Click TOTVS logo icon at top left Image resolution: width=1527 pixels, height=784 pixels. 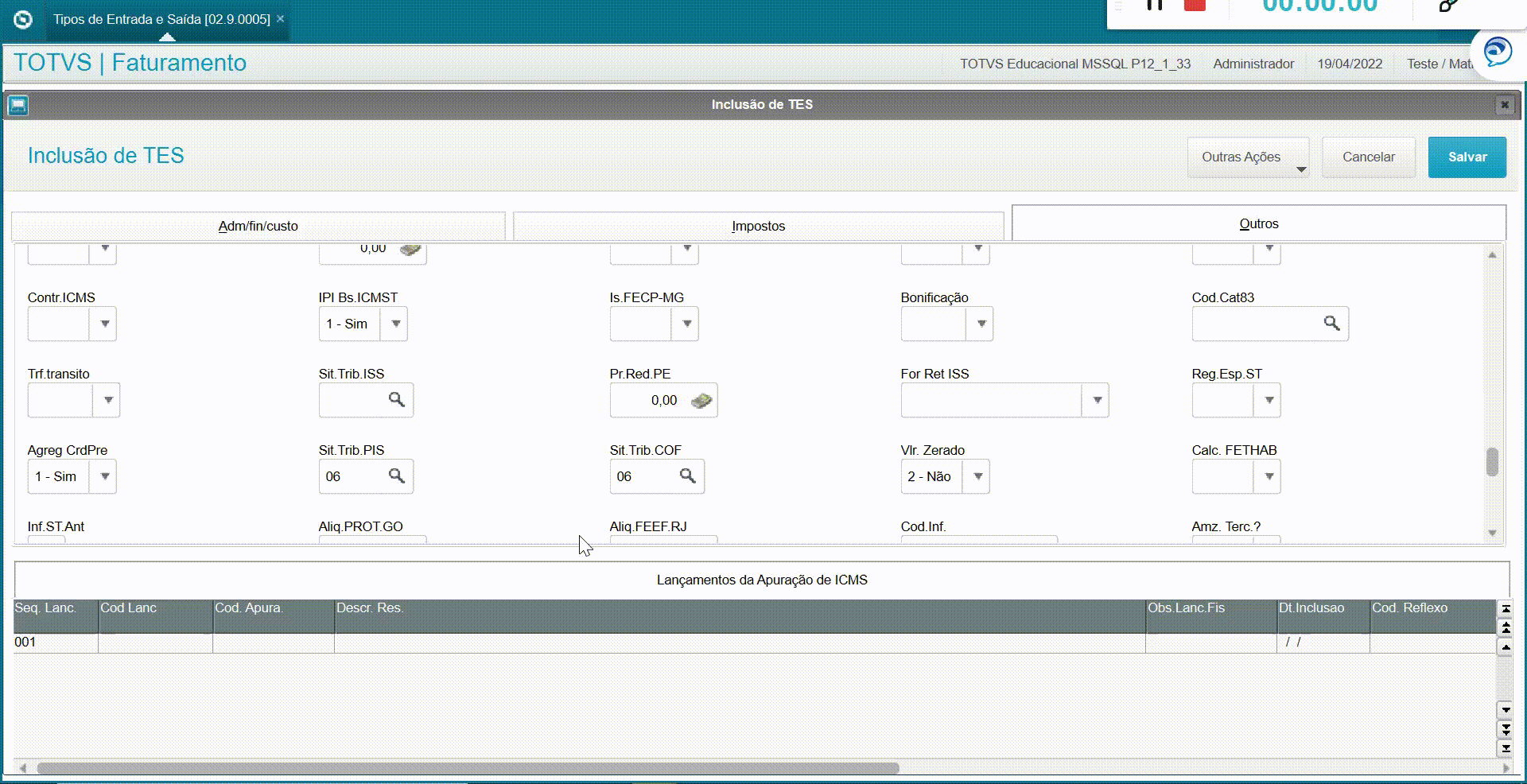(x=23, y=19)
